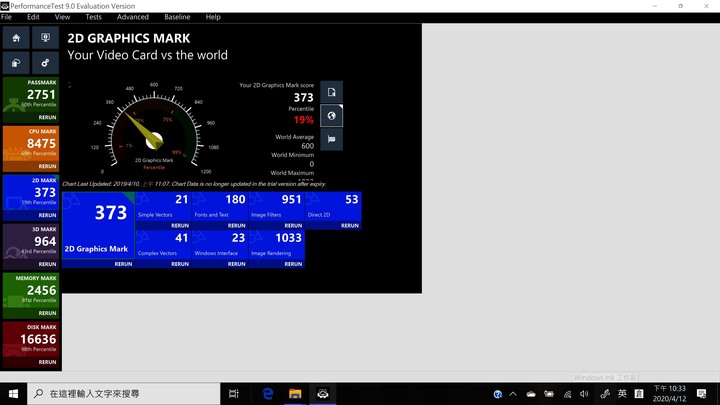The image size is (720, 405).
Task: Show hidden system tray icons
Action: point(513,394)
